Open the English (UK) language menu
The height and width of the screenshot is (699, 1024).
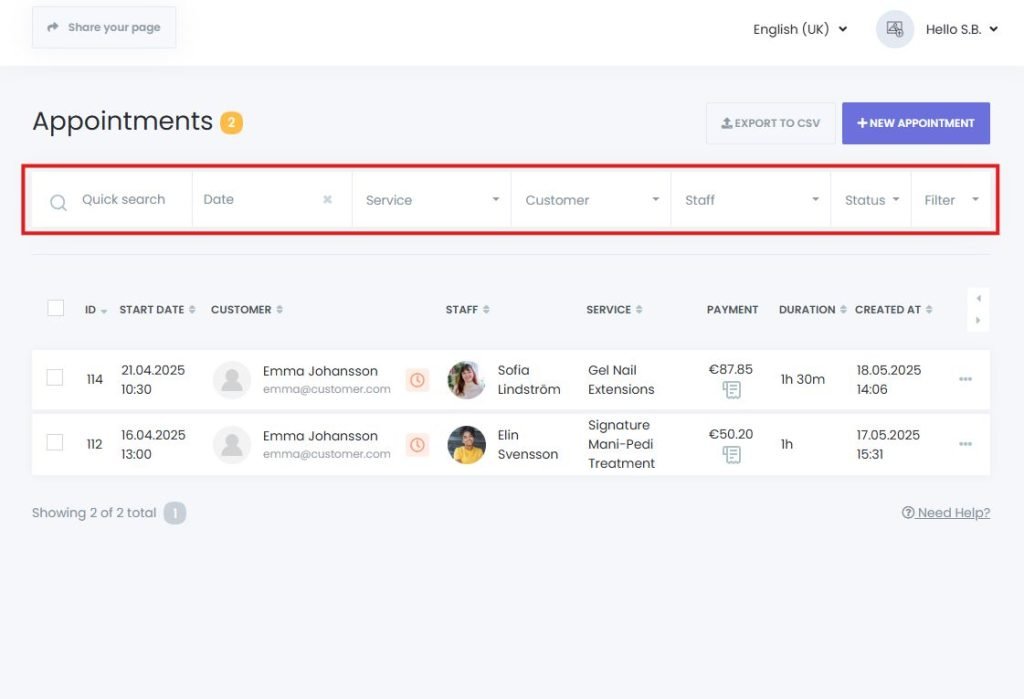[x=795, y=29]
